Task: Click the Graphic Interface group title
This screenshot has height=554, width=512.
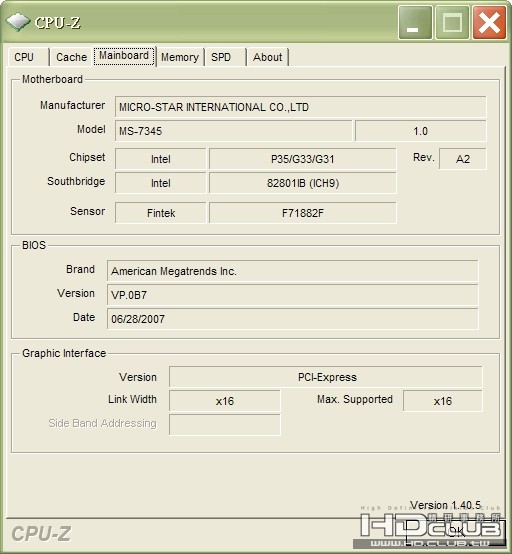Action: (x=64, y=353)
